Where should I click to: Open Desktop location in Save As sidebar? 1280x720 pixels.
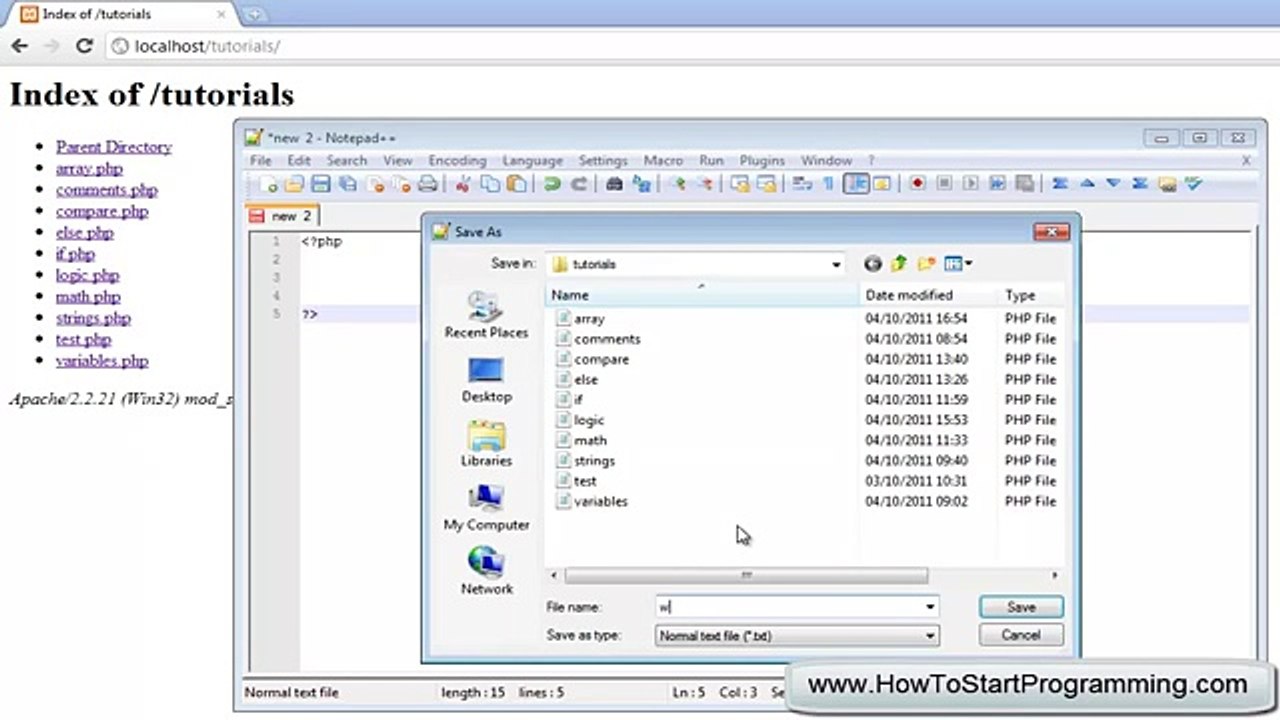click(487, 380)
